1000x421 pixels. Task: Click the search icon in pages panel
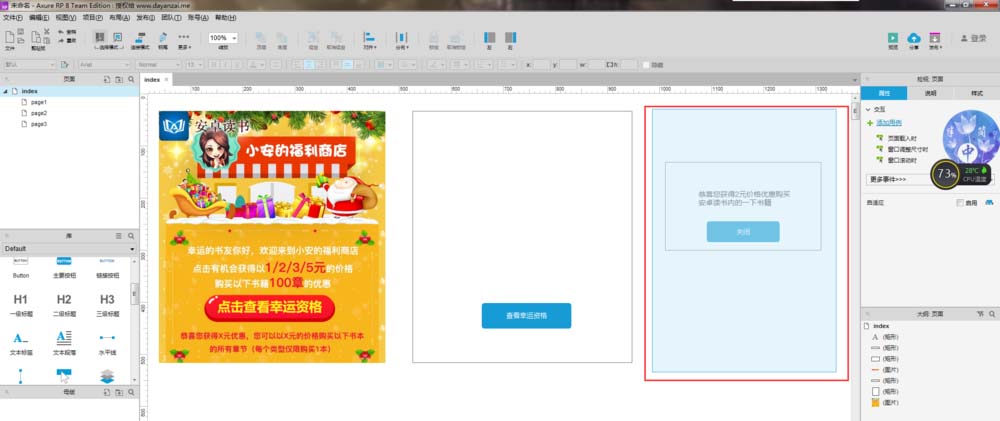pyautogui.click(x=130, y=79)
